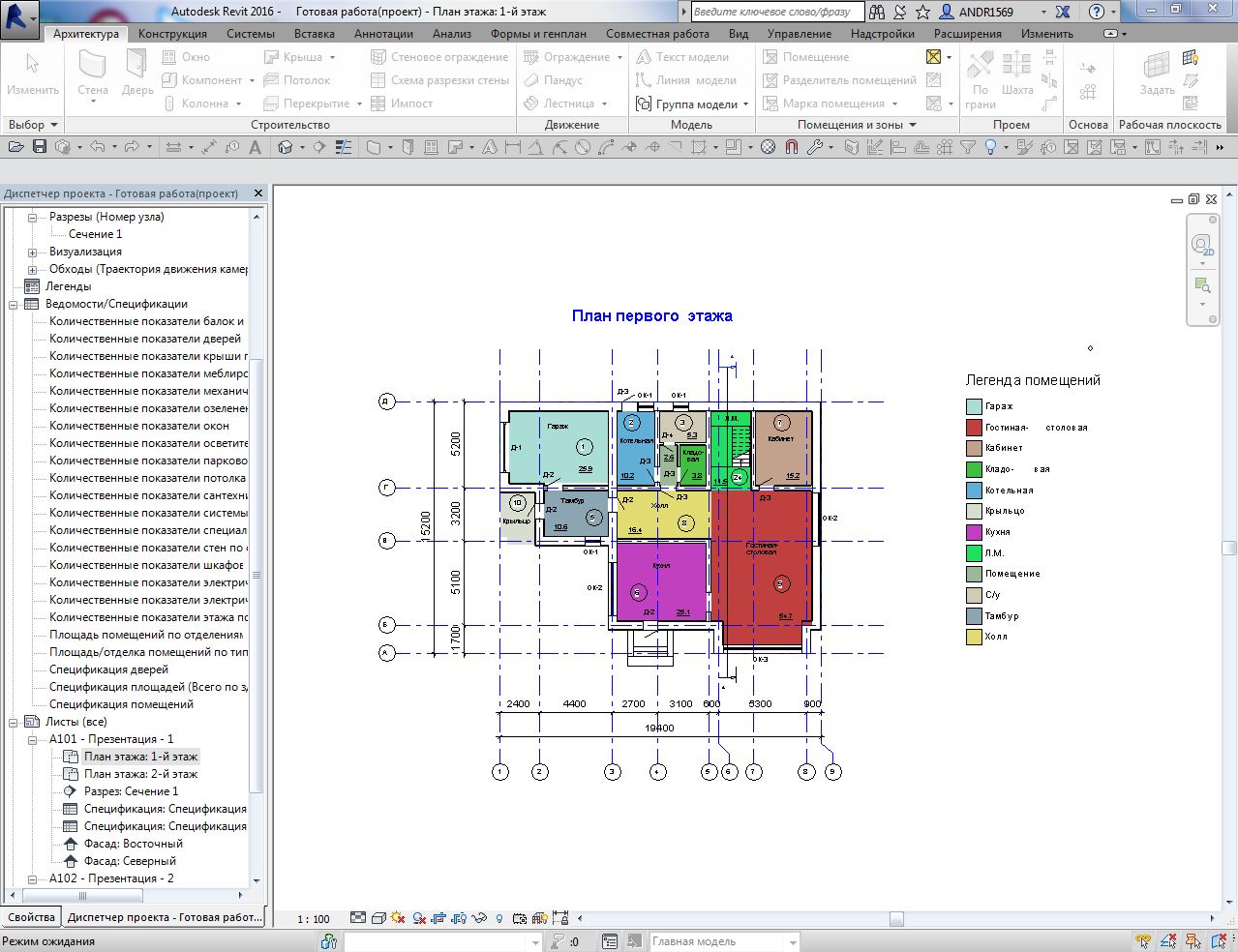Click the Кухня color swatch in legend
This screenshot has height=952, width=1238.
pyautogui.click(x=974, y=532)
